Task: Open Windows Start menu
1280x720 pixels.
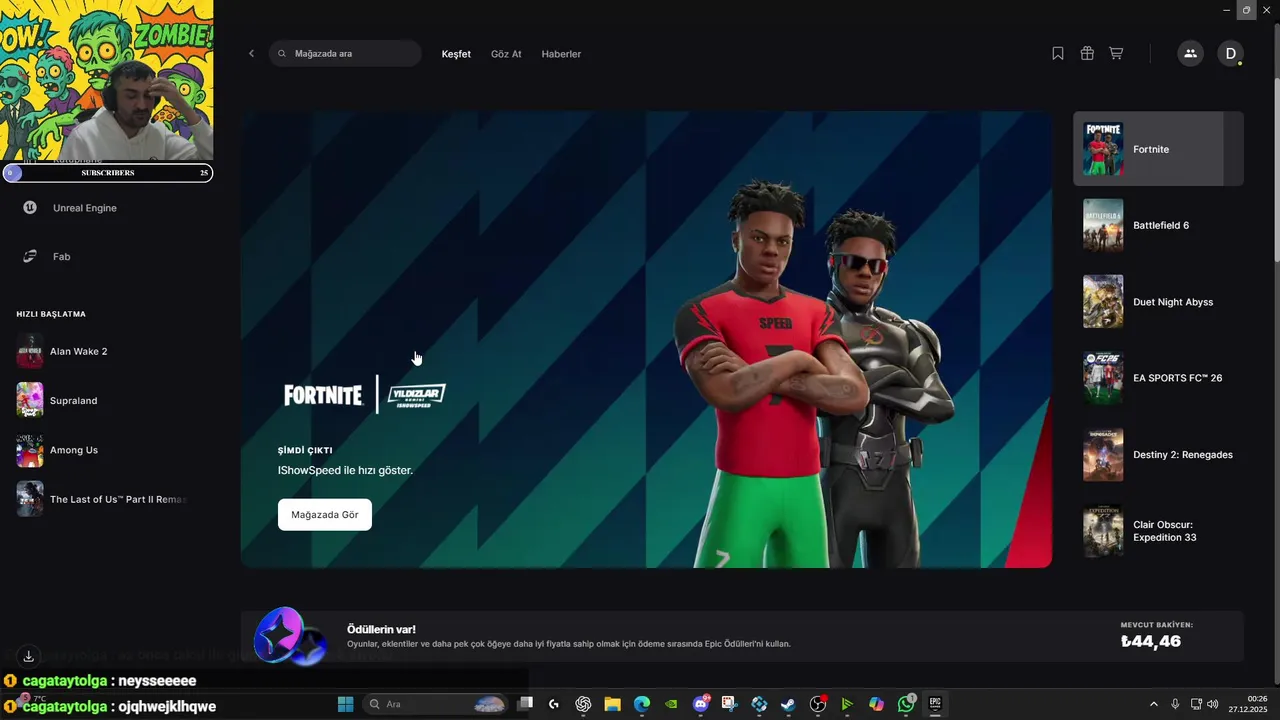Action: (x=346, y=704)
